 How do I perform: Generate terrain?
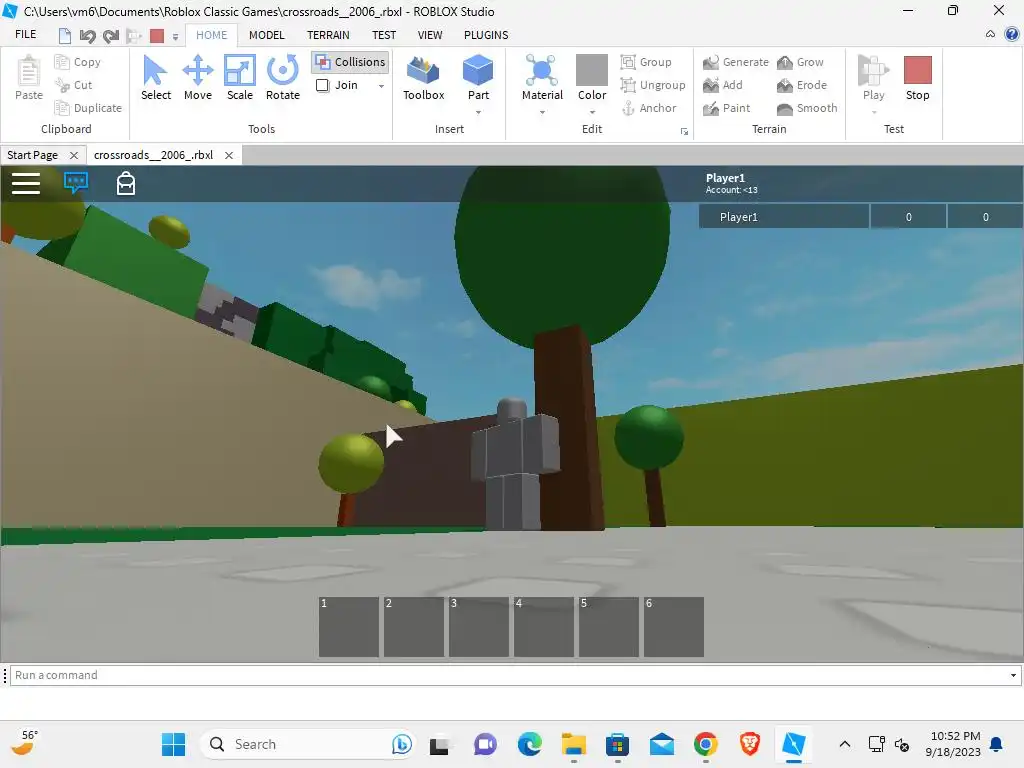click(736, 62)
